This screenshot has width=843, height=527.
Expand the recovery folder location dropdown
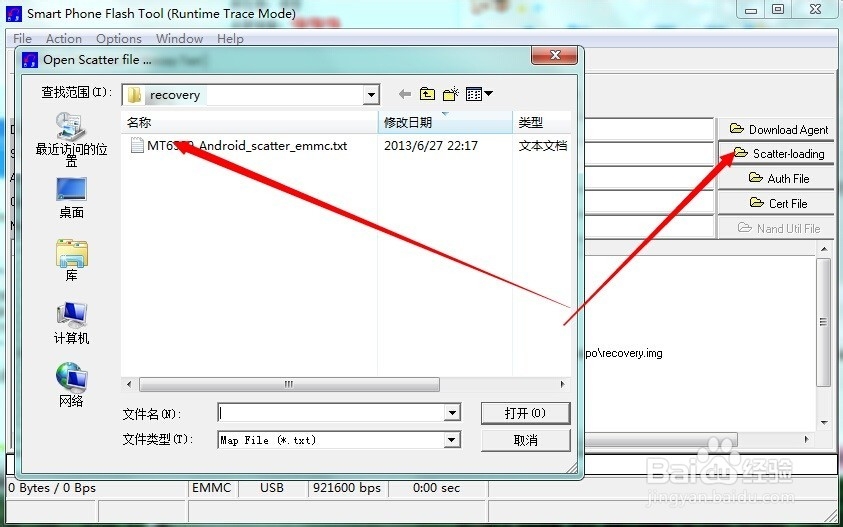tap(371, 95)
